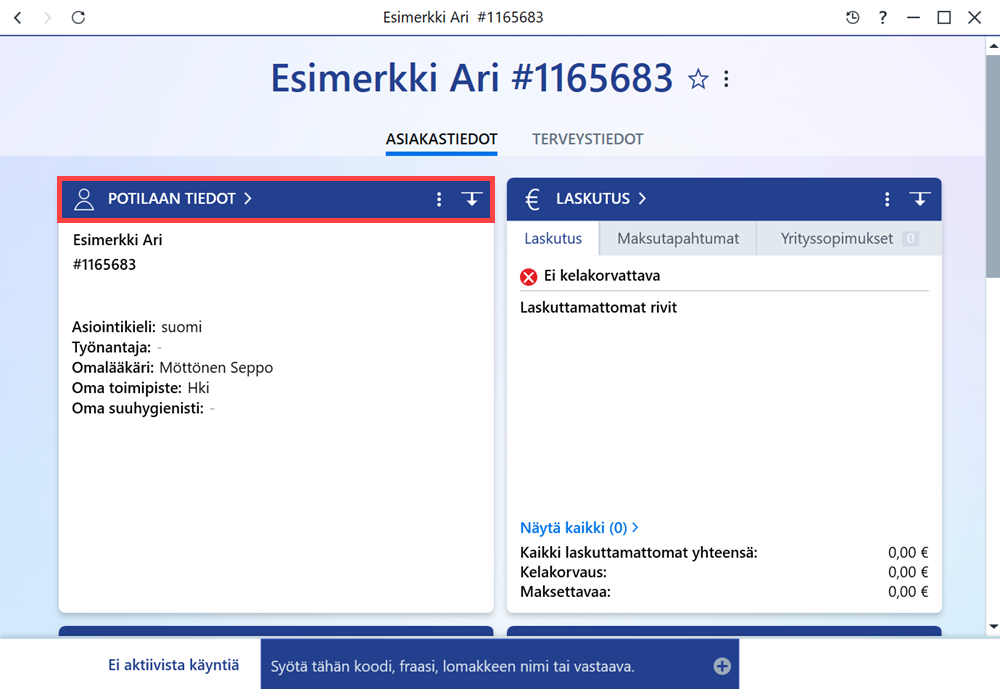Click Ei kelakorvattava text

click(x=602, y=276)
